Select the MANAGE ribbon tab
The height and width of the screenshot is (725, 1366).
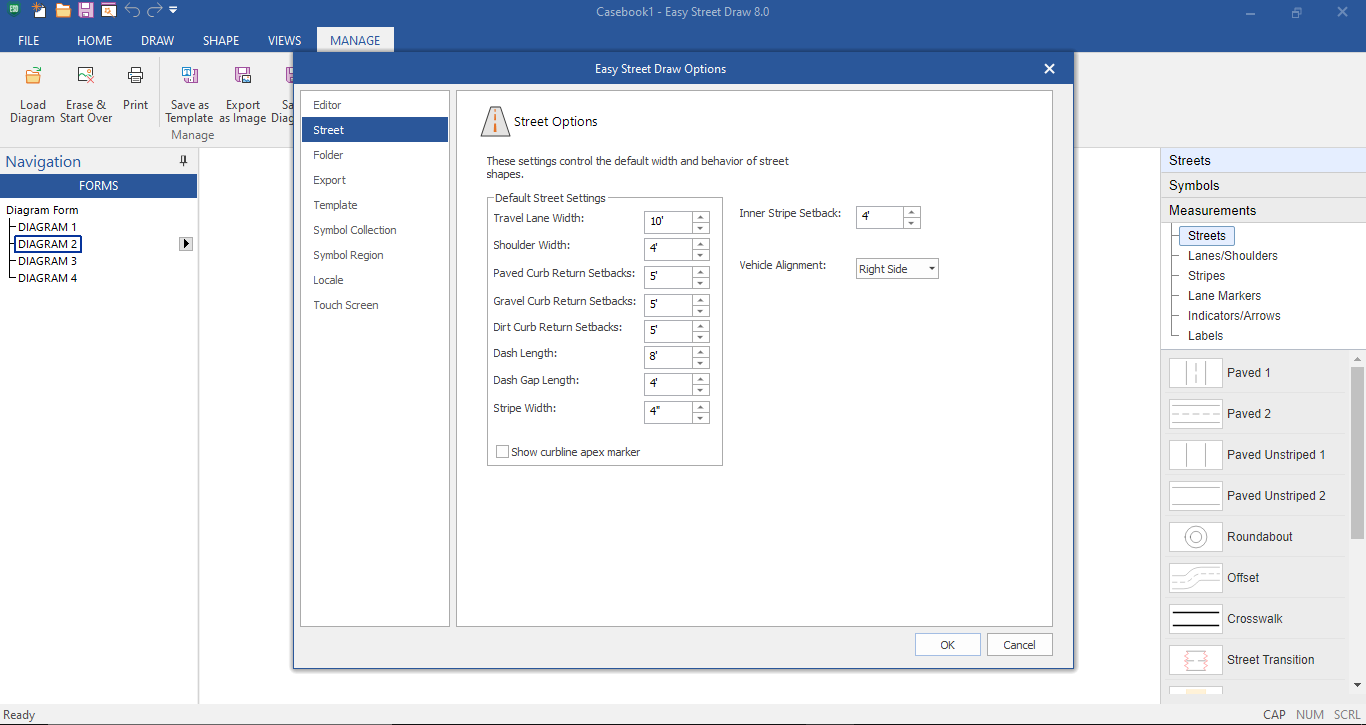click(x=355, y=41)
